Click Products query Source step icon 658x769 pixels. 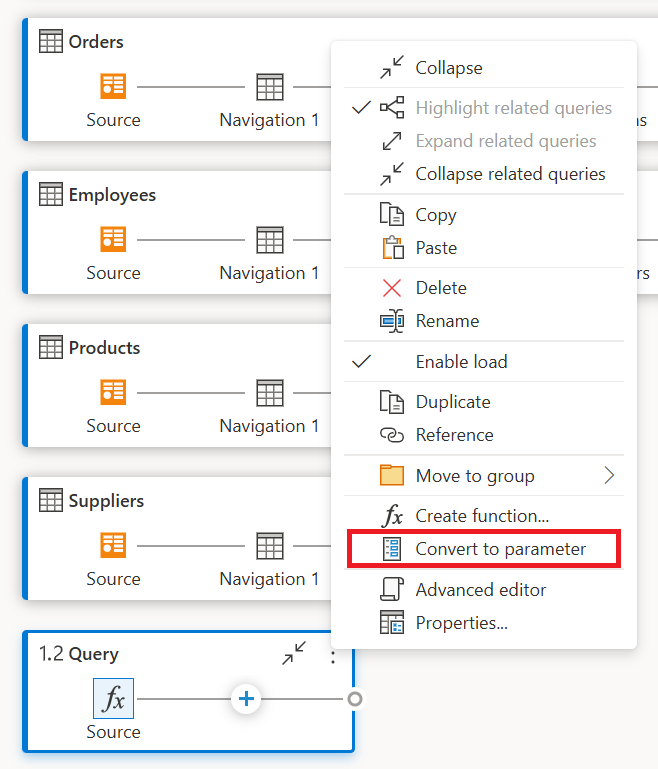coord(113,392)
